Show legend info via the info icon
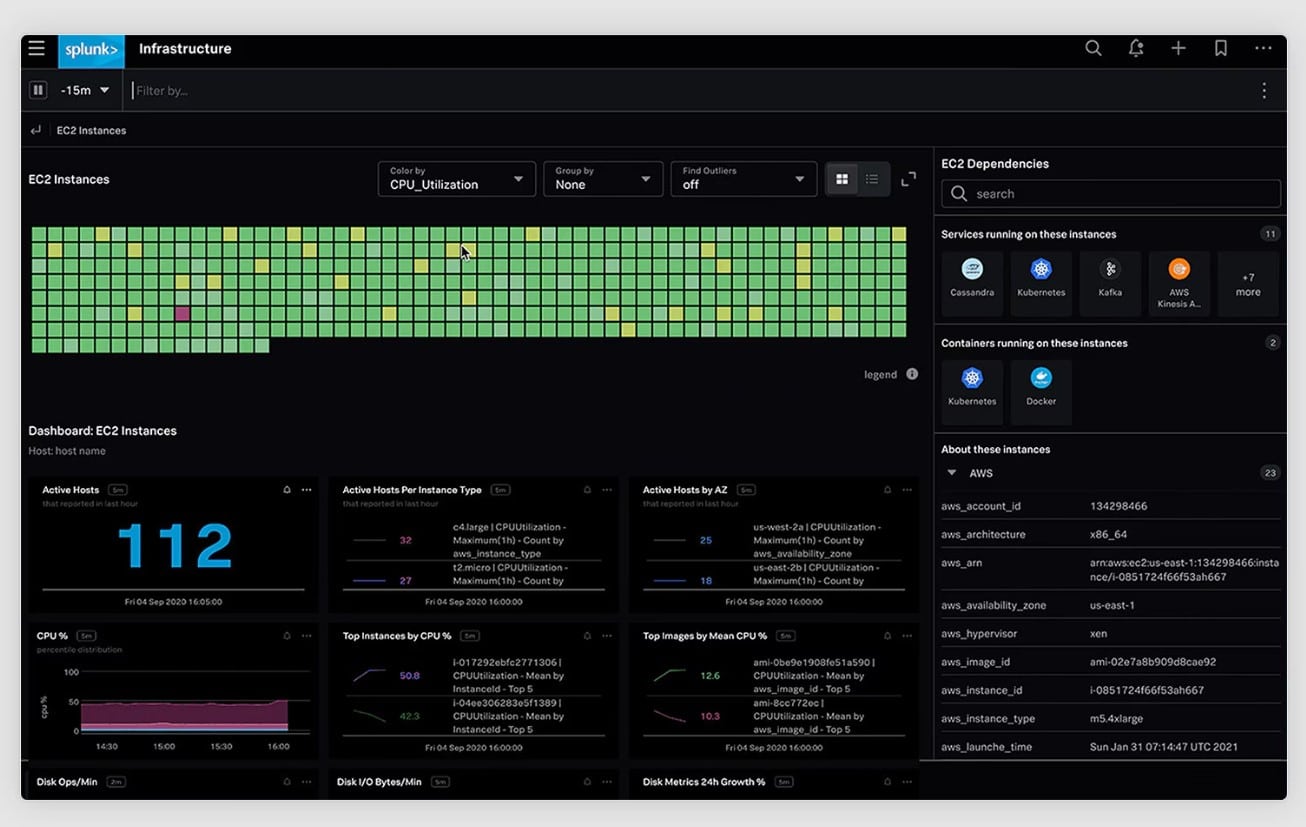The image size is (1306, 827). coord(912,374)
